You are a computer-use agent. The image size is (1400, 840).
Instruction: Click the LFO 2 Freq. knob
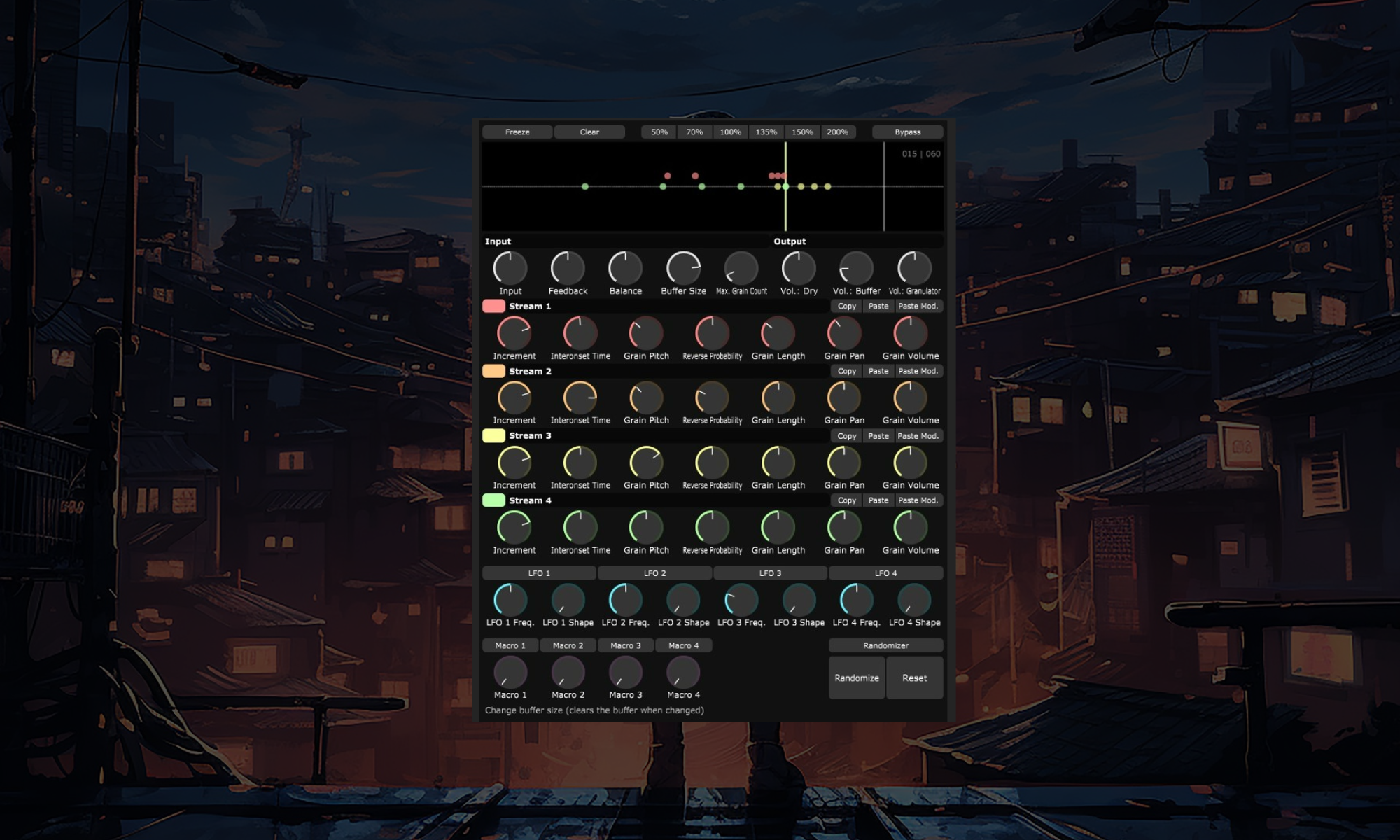click(x=625, y=600)
